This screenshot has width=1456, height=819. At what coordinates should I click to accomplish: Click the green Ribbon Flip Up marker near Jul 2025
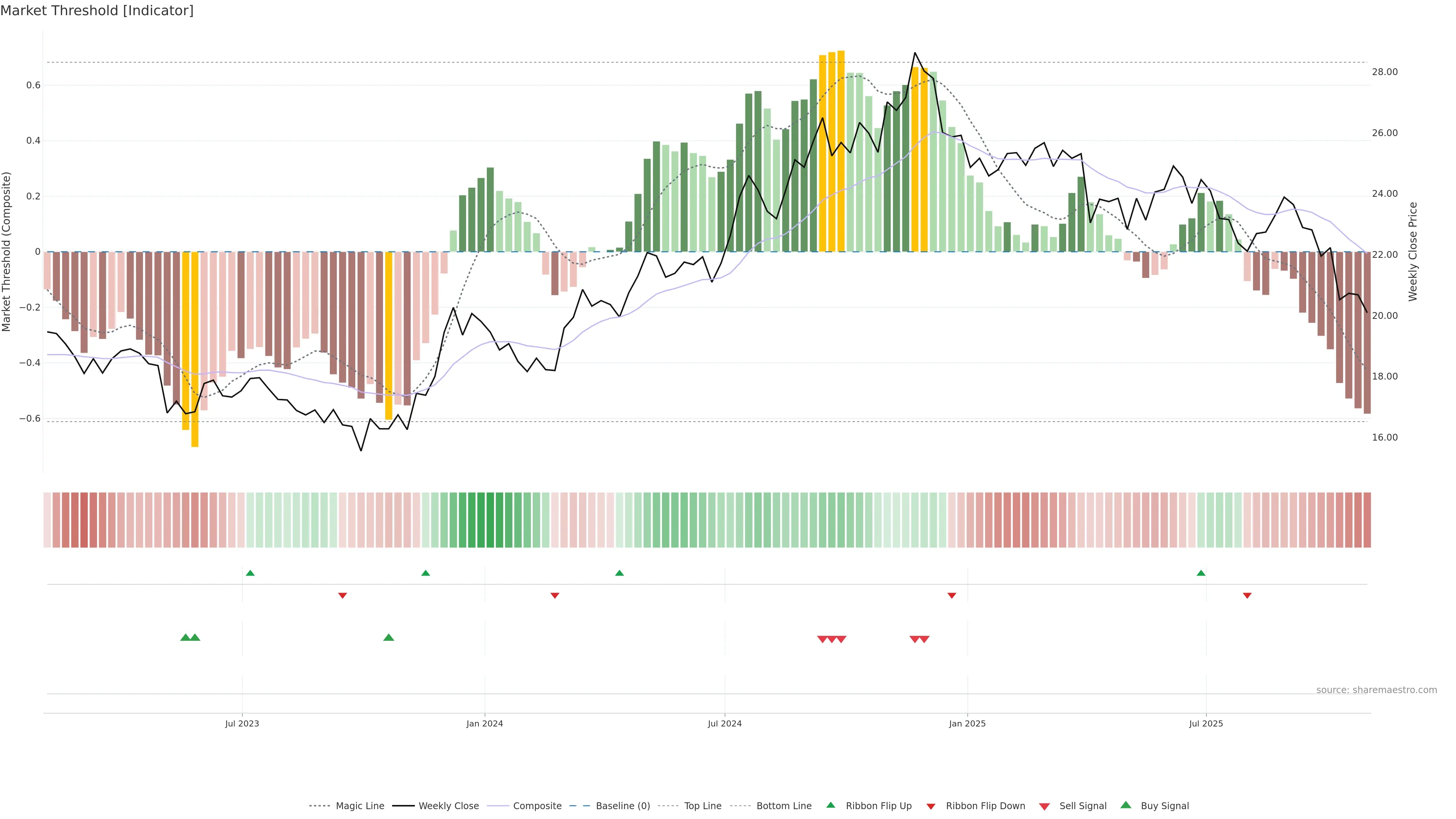click(1201, 573)
